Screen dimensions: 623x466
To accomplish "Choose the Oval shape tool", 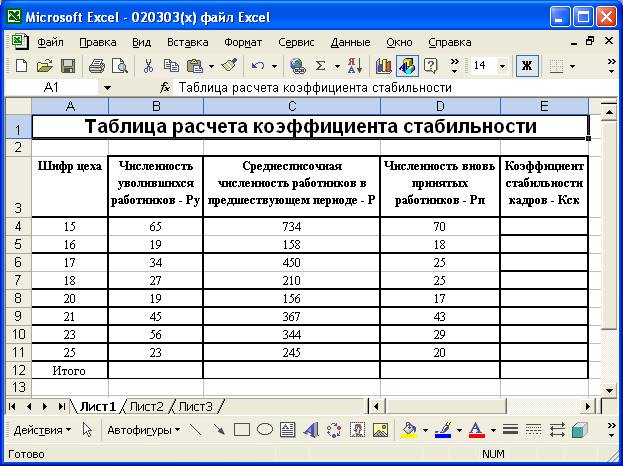I will click(x=265, y=429).
